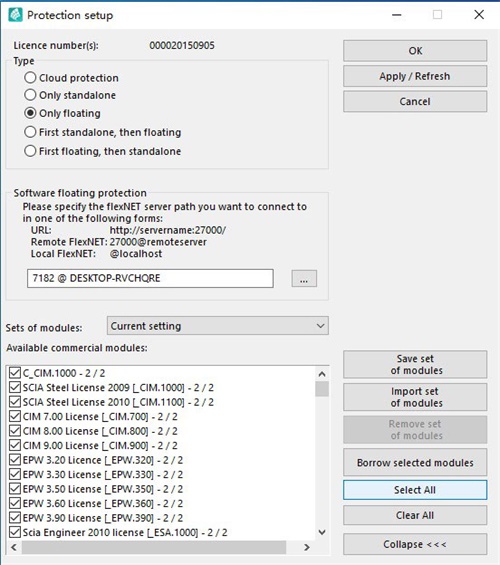The height and width of the screenshot is (565, 500).
Task: Click Borrow selected modules
Action: (415, 462)
